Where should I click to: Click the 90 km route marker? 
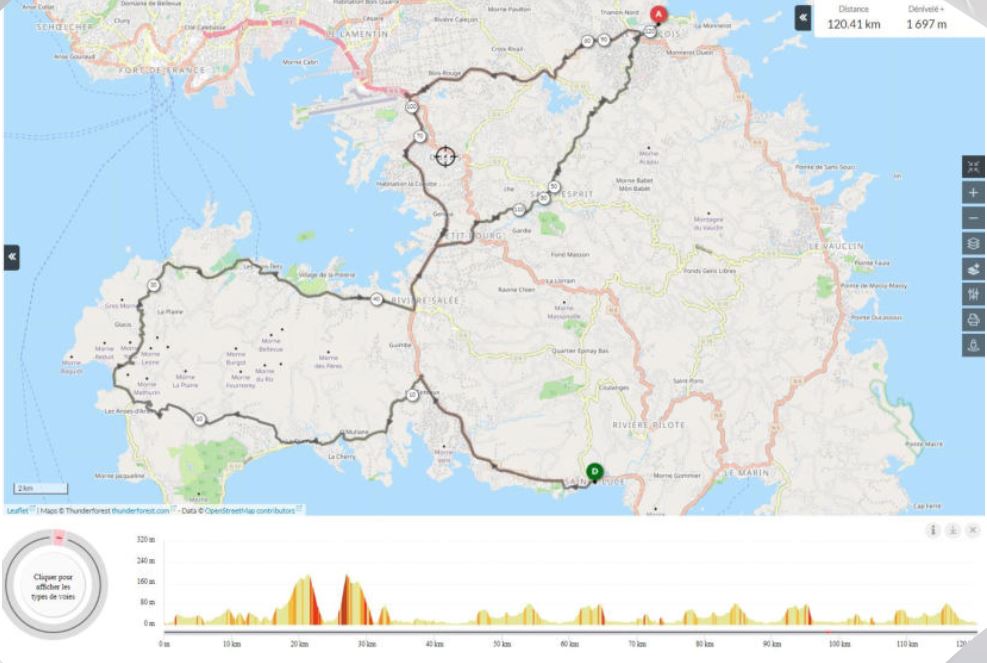pos(604,40)
